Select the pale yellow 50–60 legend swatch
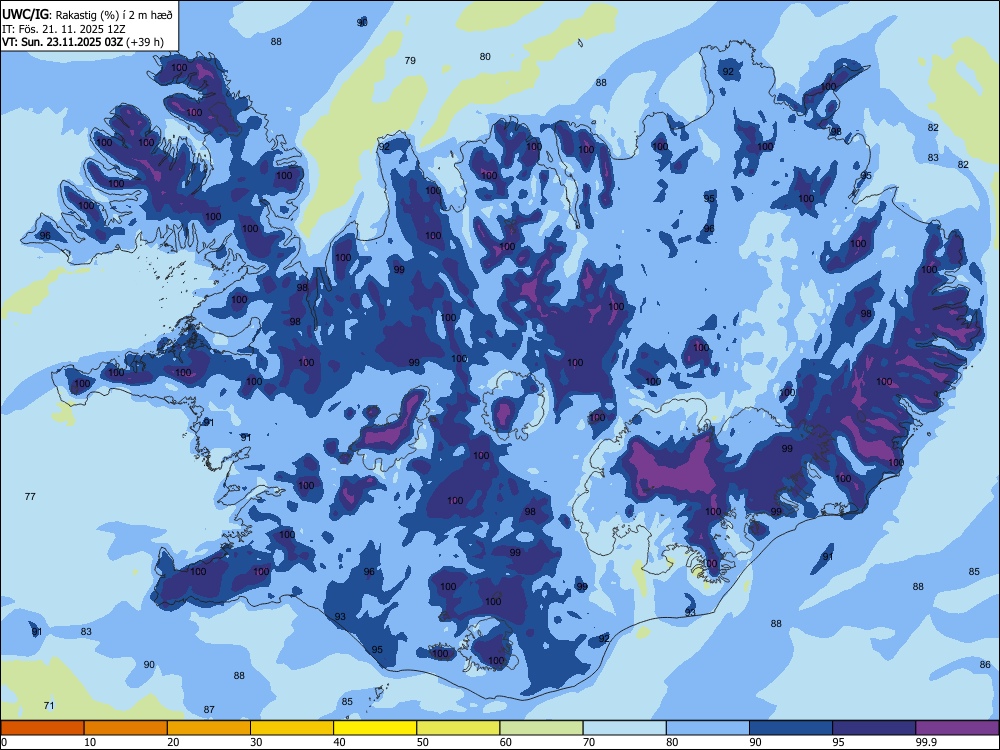This screenshot has width=1000, height=750. (458, 728)
